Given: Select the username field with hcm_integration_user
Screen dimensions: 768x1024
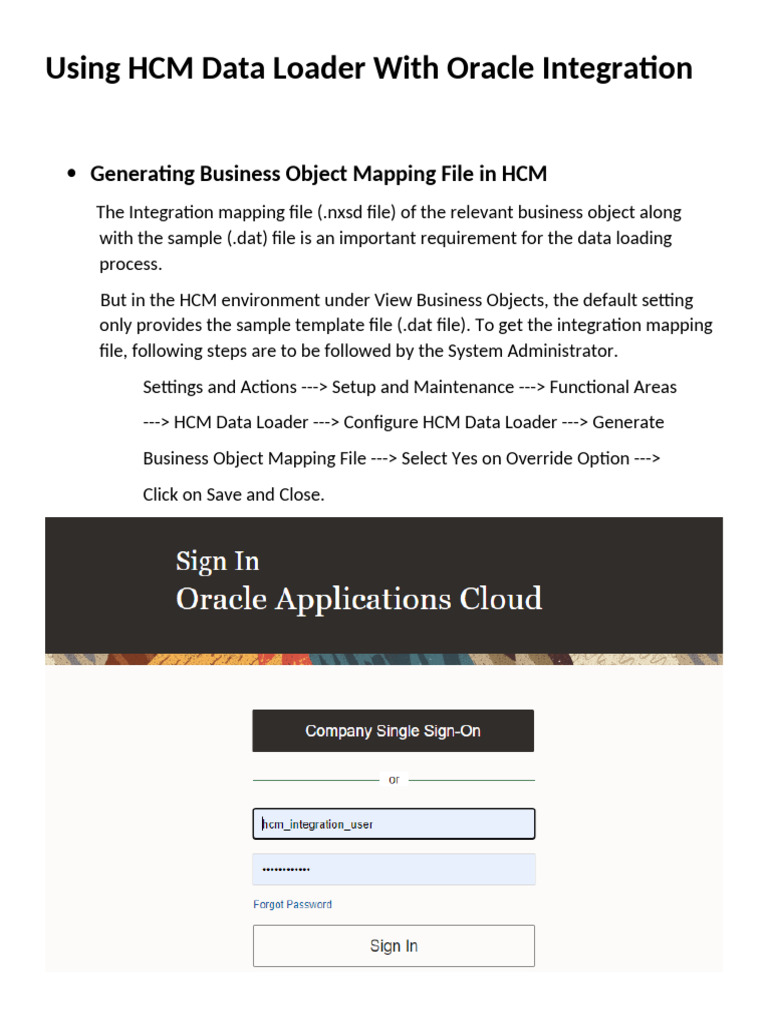Looking at the screenshot, I should [394, 824].
